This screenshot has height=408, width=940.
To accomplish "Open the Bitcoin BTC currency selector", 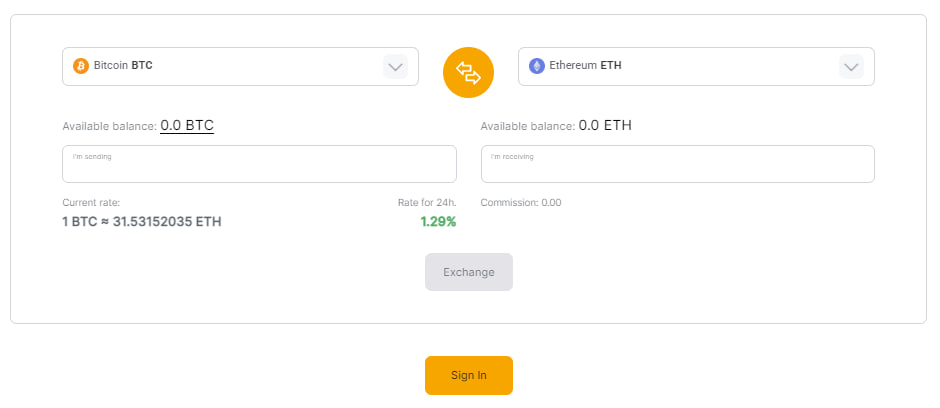I will click(240, 67).
